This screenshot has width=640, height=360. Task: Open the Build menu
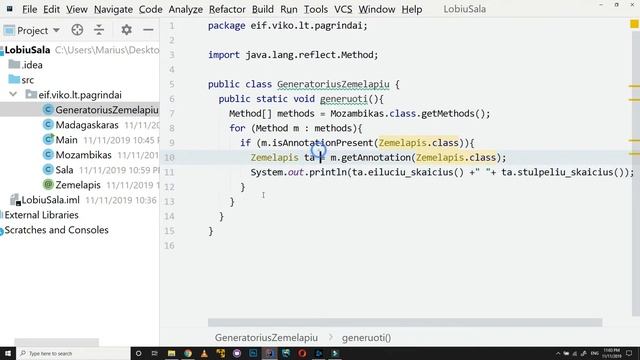point(262,9)
